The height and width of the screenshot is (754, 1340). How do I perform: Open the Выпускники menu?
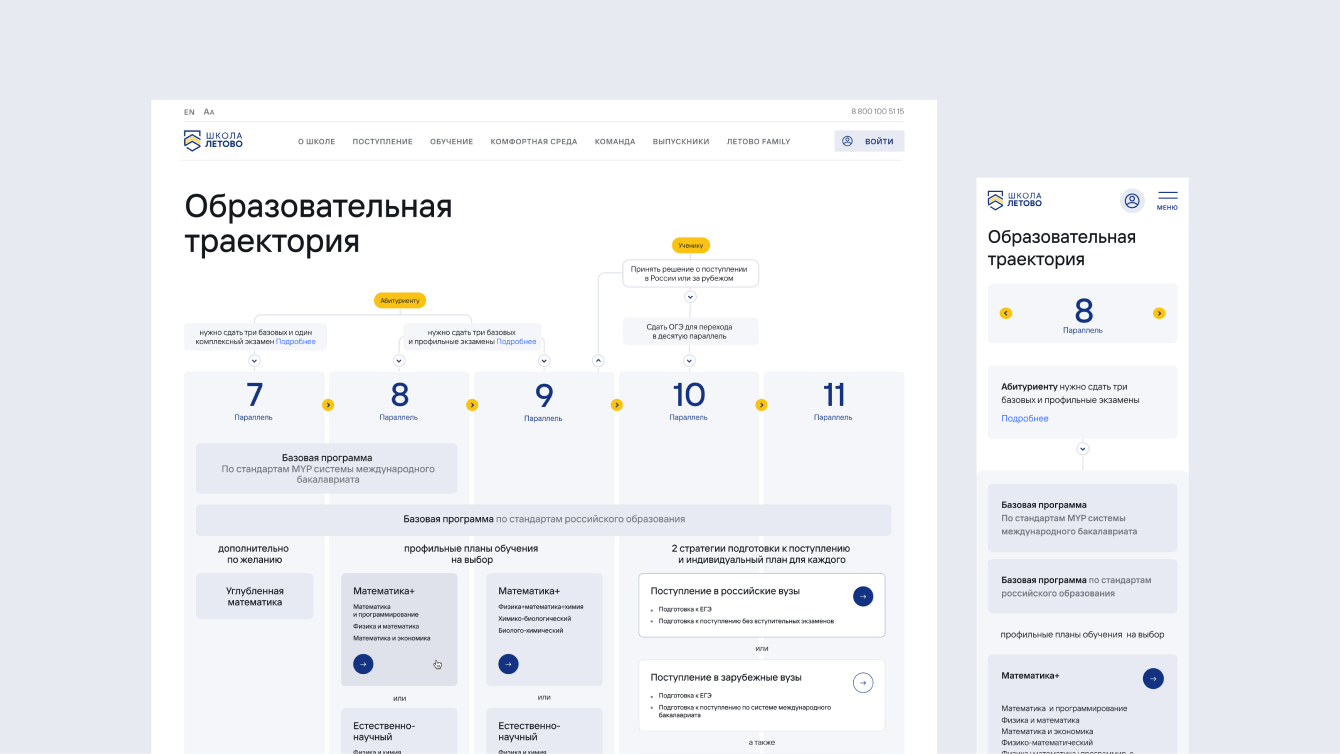click(x=681, y=142)
